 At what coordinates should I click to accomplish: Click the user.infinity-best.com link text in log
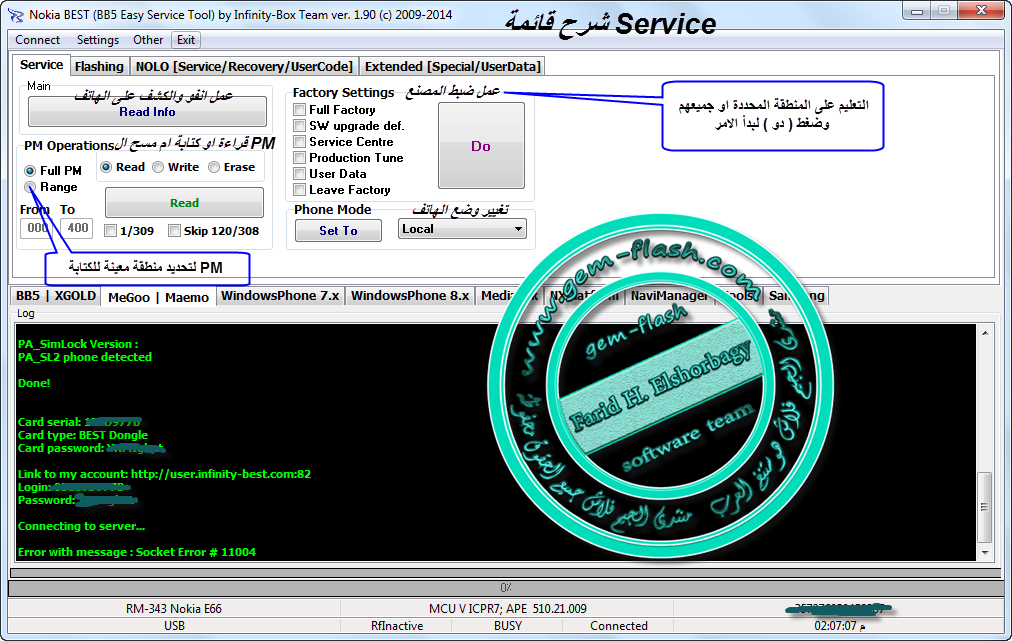[221, 474]
